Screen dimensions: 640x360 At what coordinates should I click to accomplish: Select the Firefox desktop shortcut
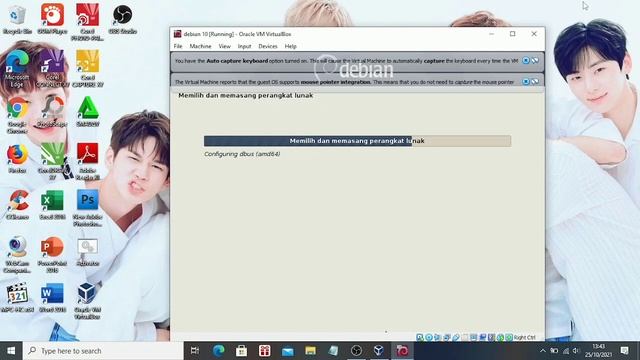[x=17, y=159]
